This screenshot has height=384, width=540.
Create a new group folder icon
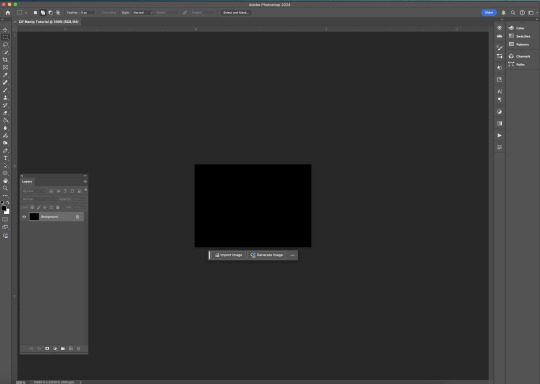pyautogui.click(x=63, y=349)
